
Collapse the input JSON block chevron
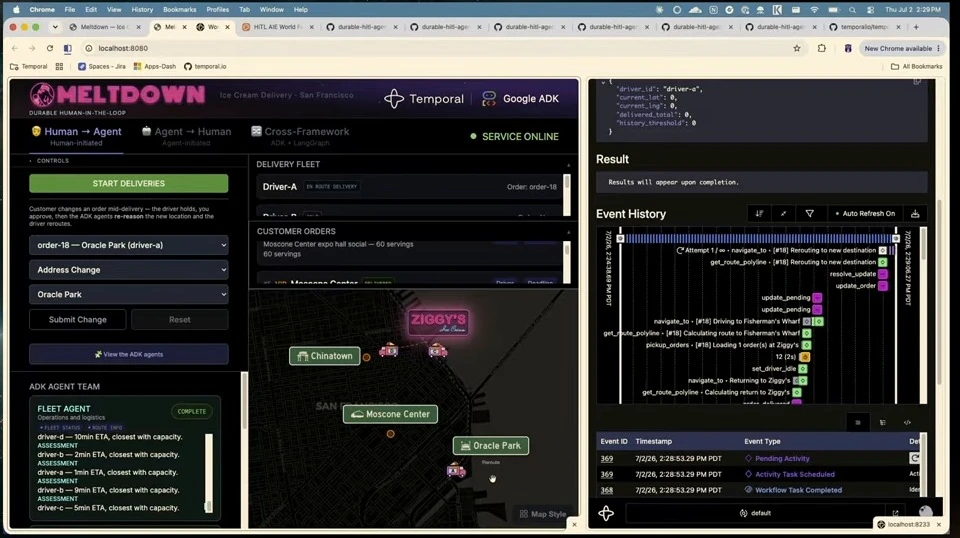(x=603, y=81)
